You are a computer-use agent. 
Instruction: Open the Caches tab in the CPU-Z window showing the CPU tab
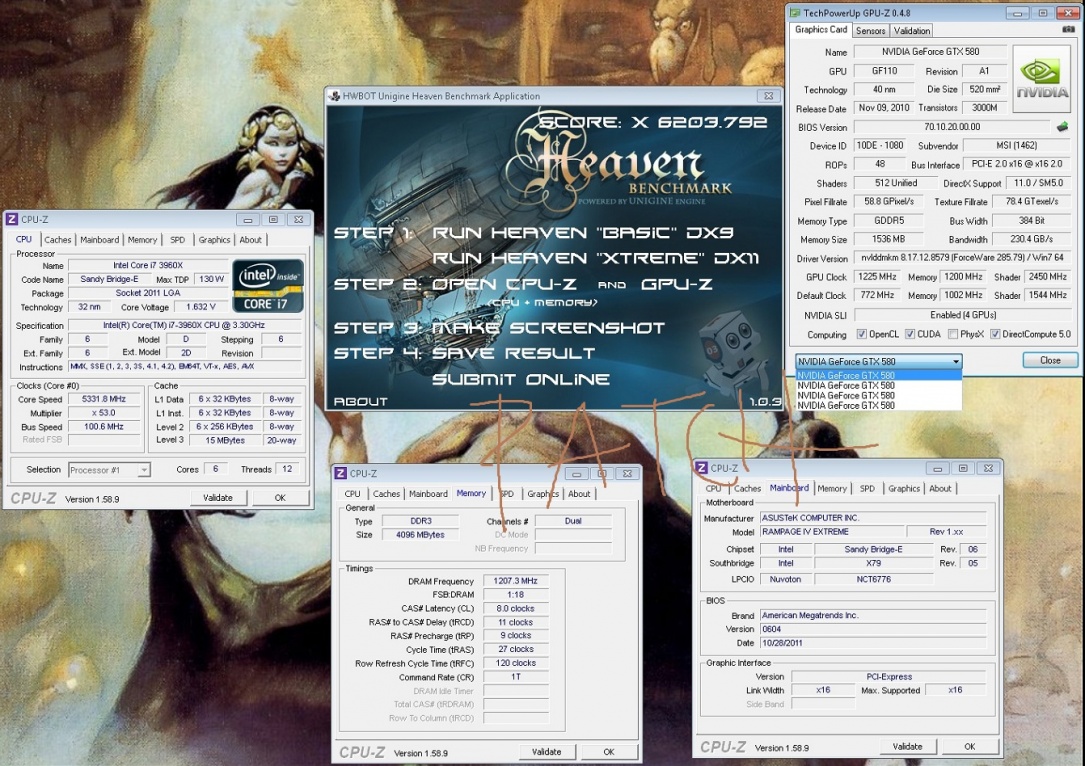tap(58, 240)
